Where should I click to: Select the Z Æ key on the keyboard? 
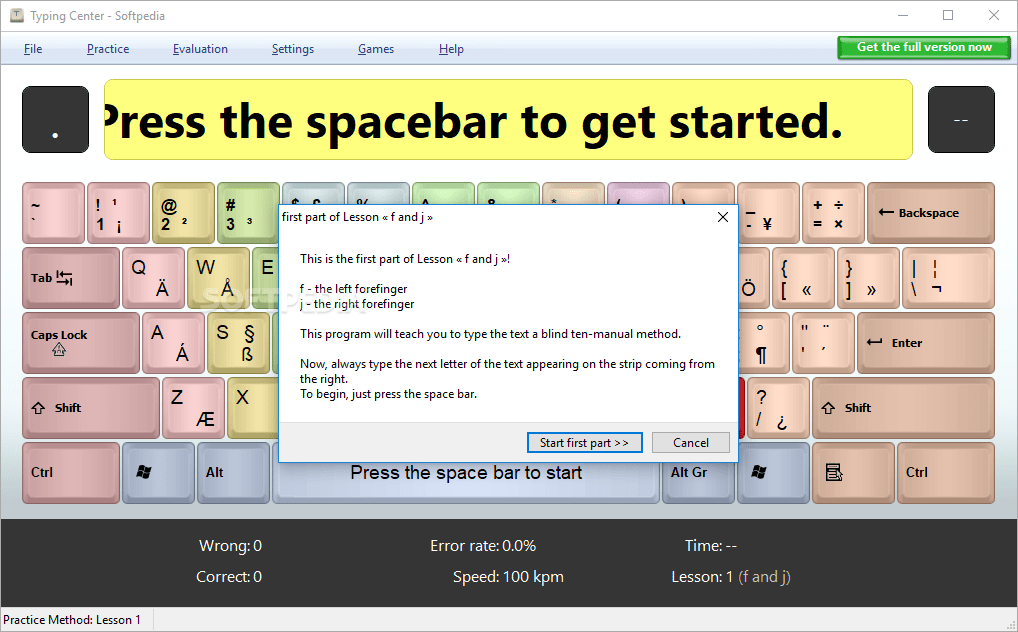tap(192, 408)
